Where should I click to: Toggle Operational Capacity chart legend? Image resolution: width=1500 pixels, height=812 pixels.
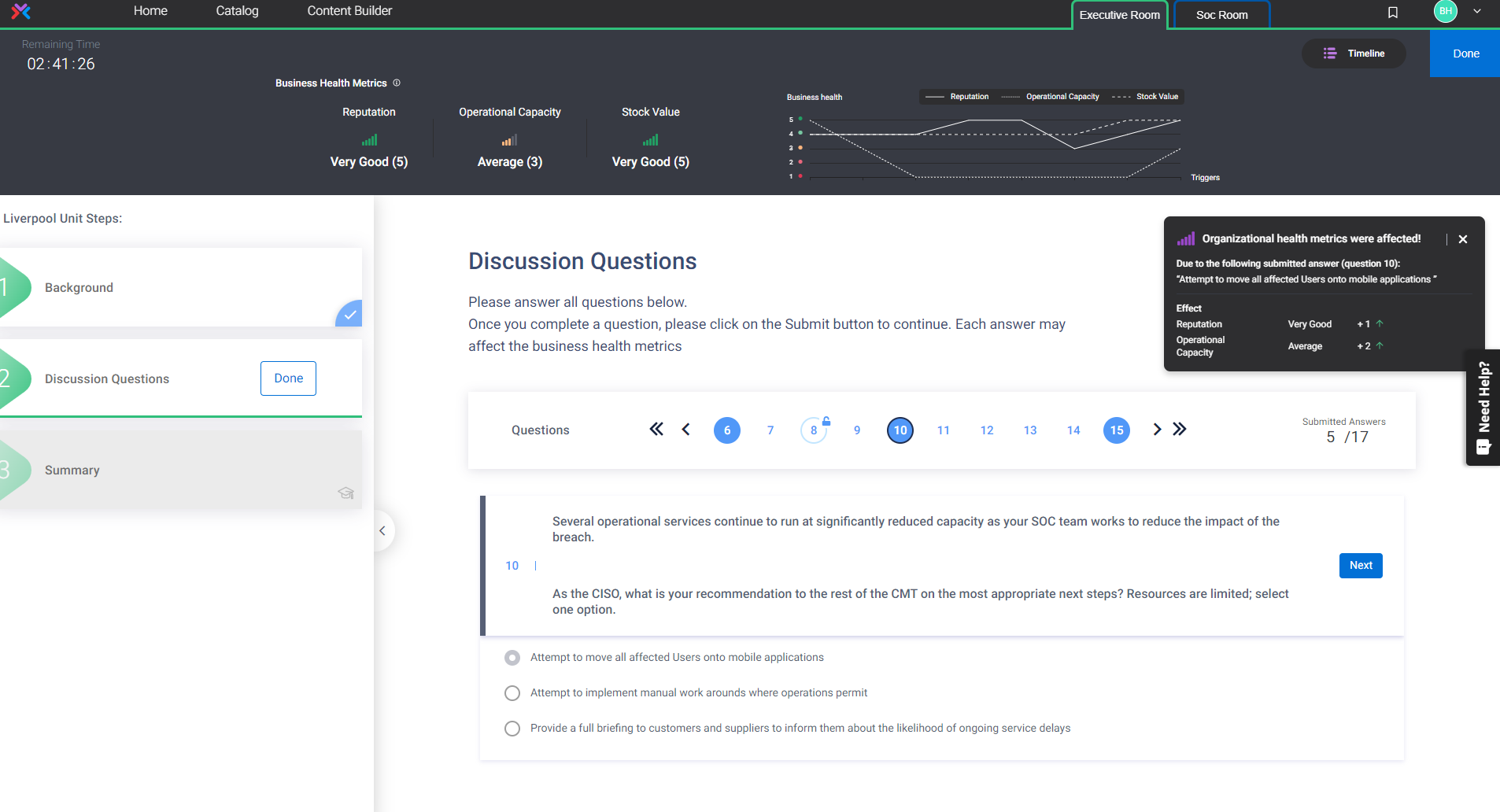pyautogui.click(x=1050, y=97)
